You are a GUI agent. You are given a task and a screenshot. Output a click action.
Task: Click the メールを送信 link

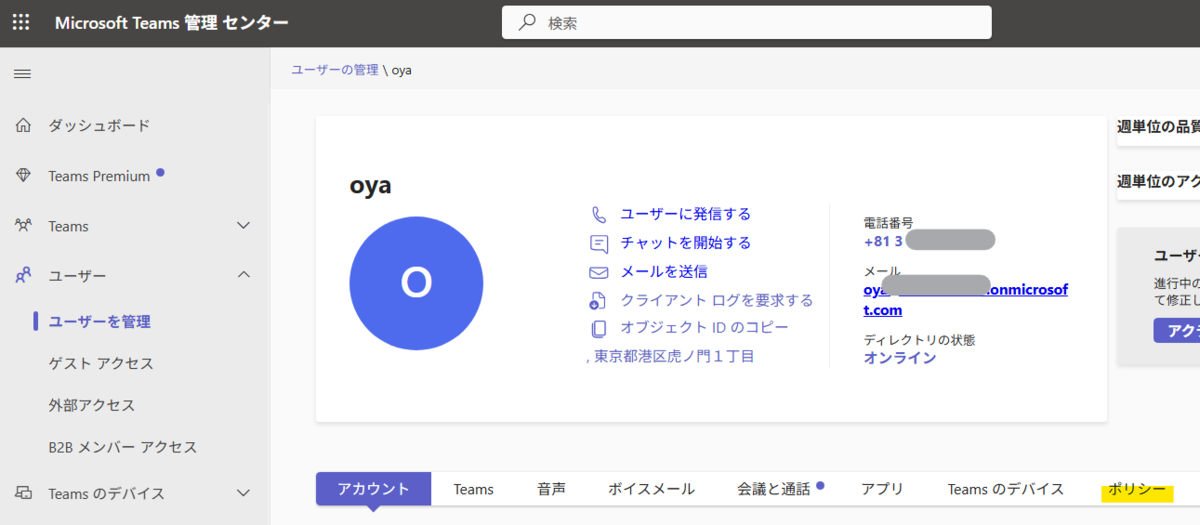coord(664,271)
